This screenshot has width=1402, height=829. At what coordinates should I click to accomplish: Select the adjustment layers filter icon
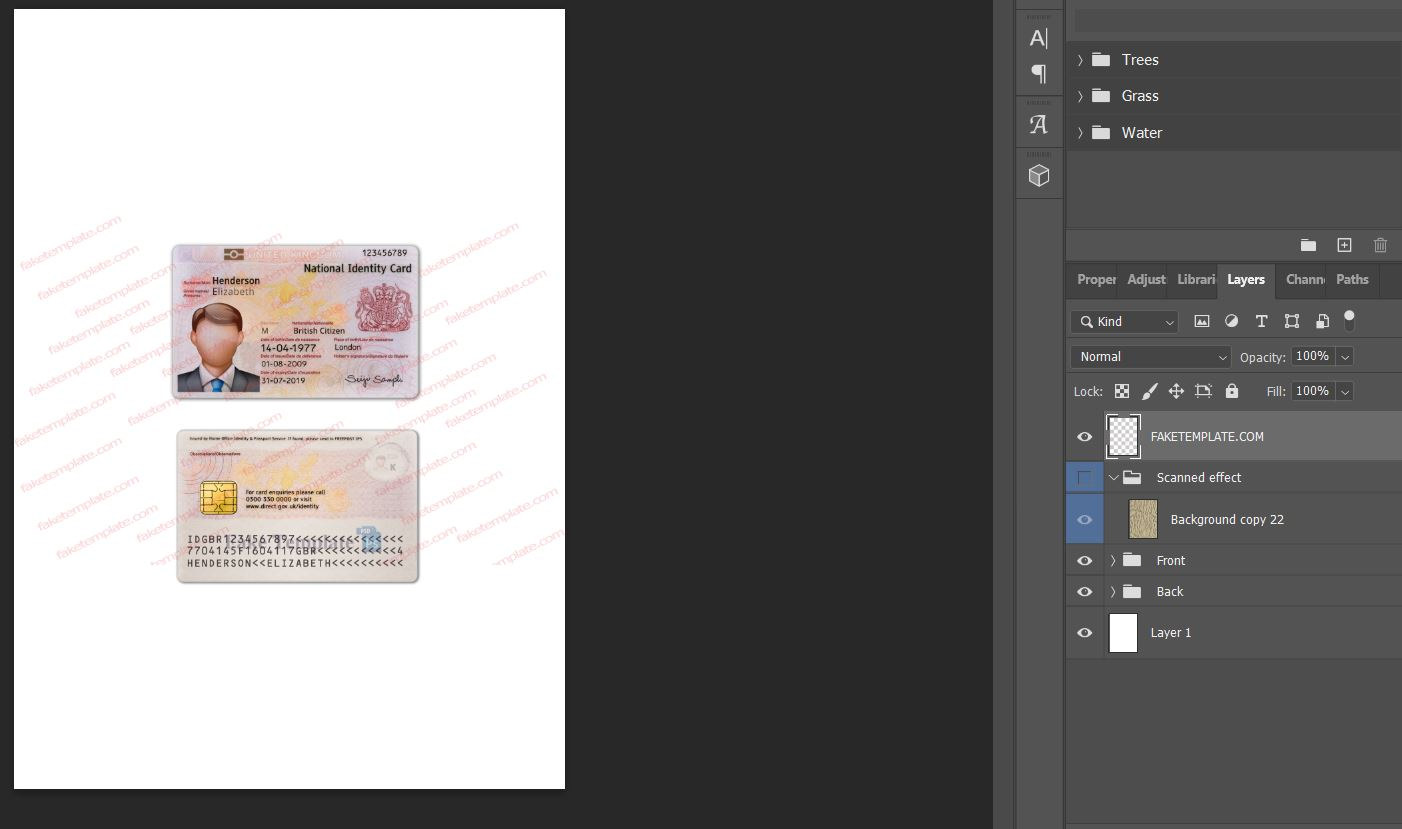pyautogui.click(x=1231, y=321)
